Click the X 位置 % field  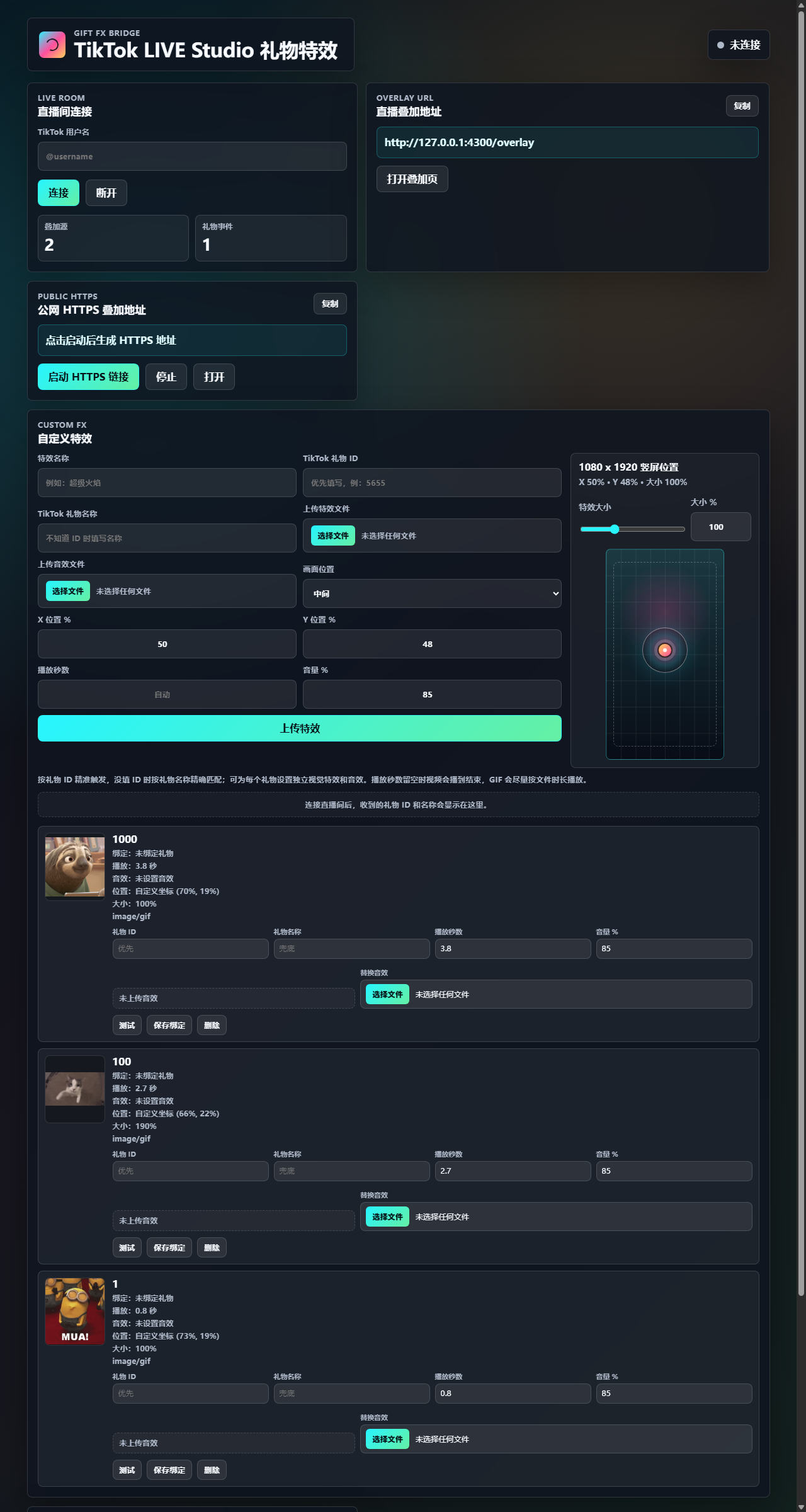click(x=167, y=644)
